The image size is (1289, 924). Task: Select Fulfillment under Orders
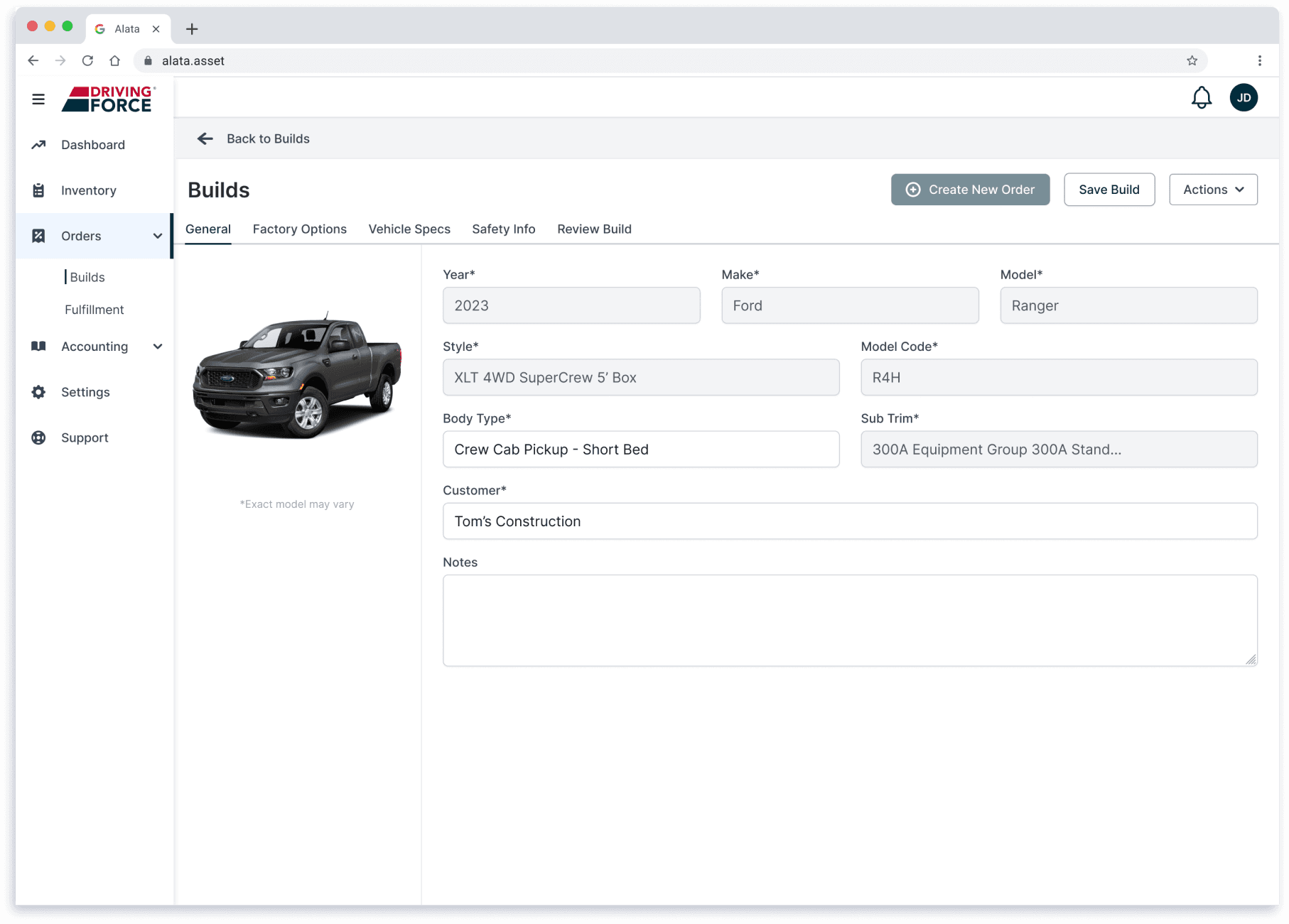[x=94, y=310]
